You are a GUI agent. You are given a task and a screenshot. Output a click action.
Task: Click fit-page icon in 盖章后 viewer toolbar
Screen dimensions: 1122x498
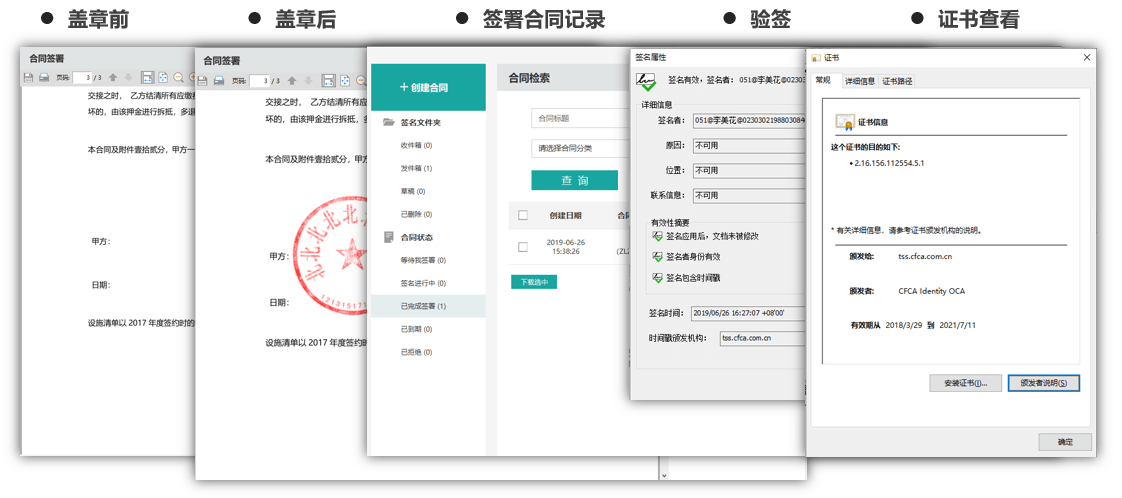[x=344, y=81]
